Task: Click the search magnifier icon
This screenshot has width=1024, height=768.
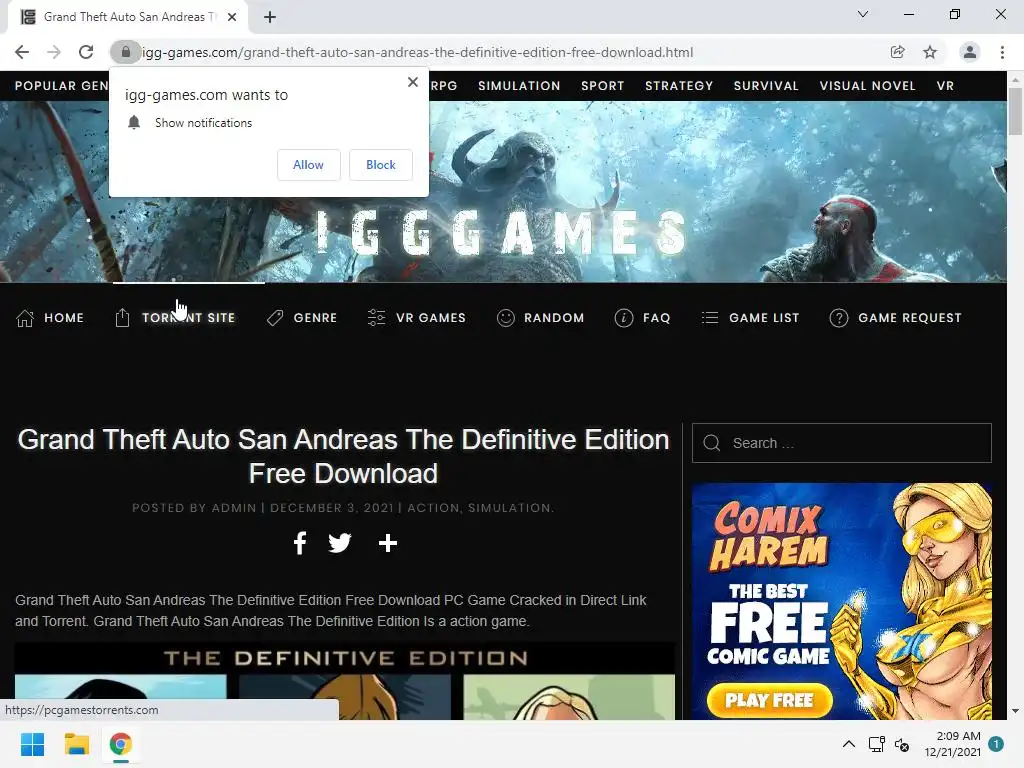Action: (712, 443)
